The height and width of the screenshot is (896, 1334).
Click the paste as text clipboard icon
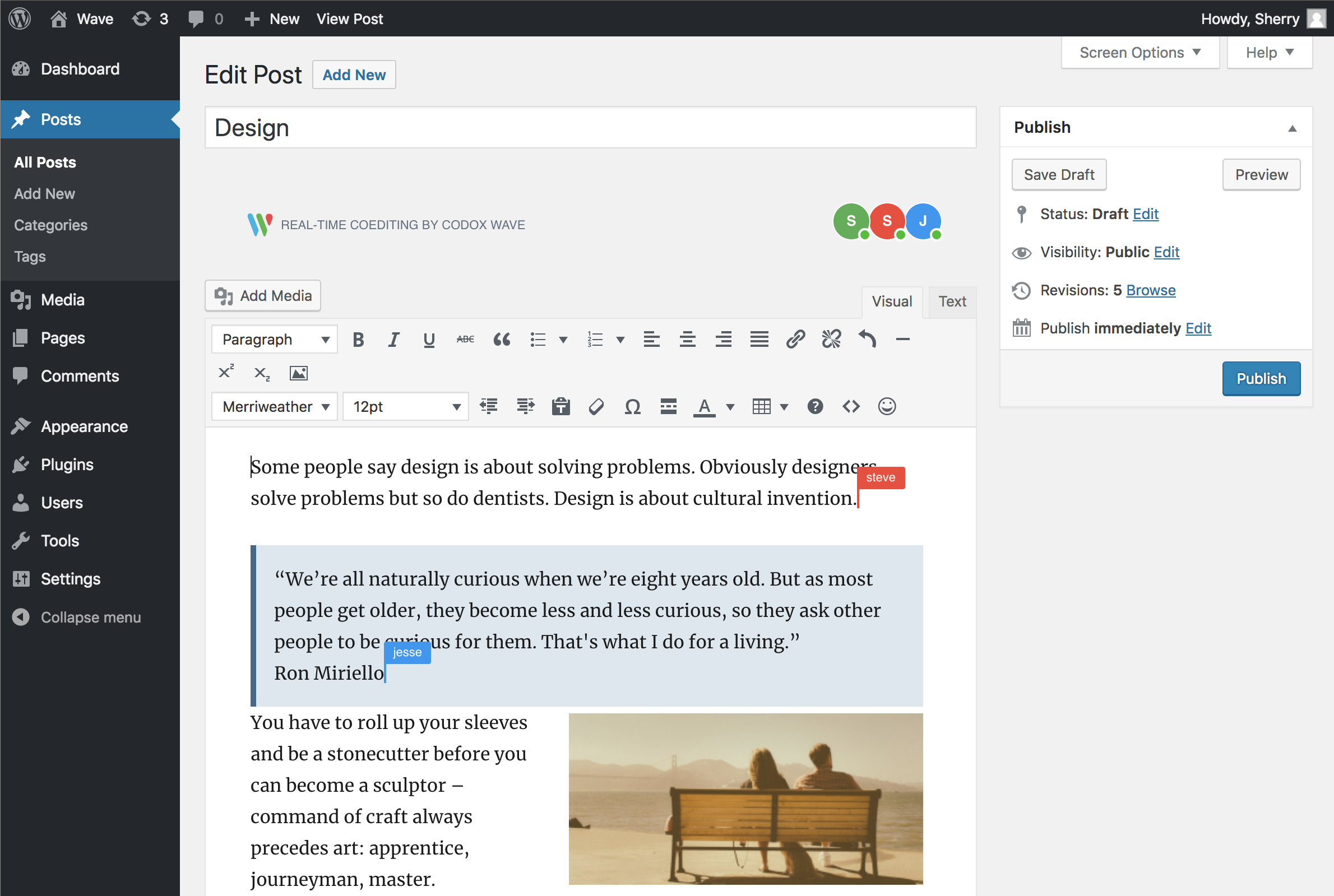tap(561, 406)
